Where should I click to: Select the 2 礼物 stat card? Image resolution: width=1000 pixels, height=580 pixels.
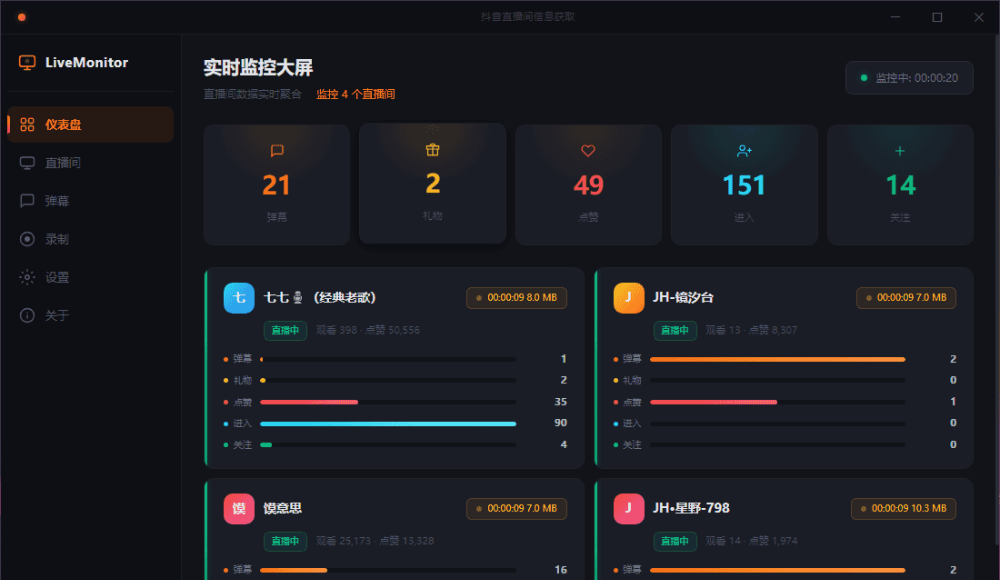click(x=432, y=184)
